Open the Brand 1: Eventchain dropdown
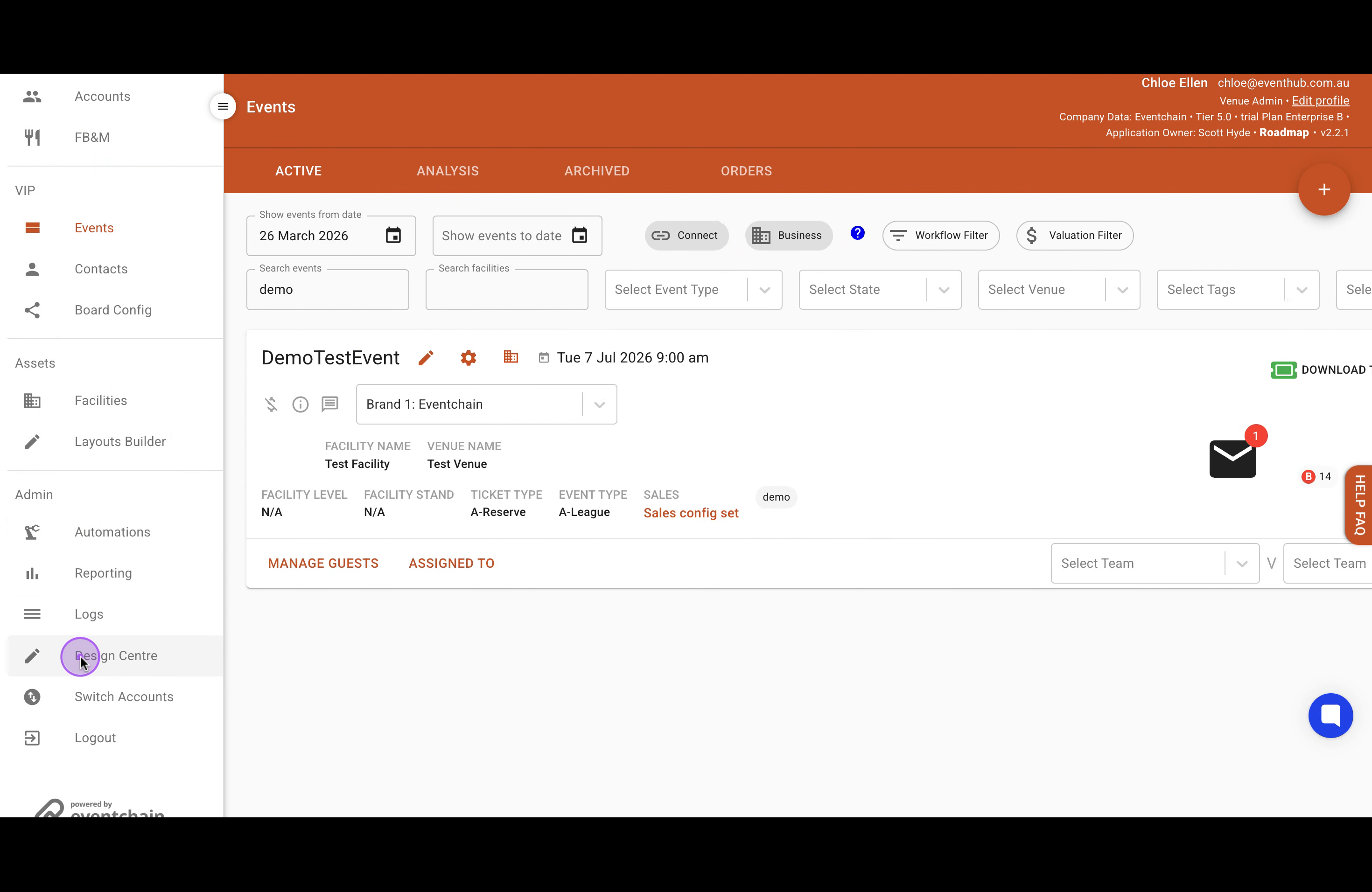 coord(487,404)
